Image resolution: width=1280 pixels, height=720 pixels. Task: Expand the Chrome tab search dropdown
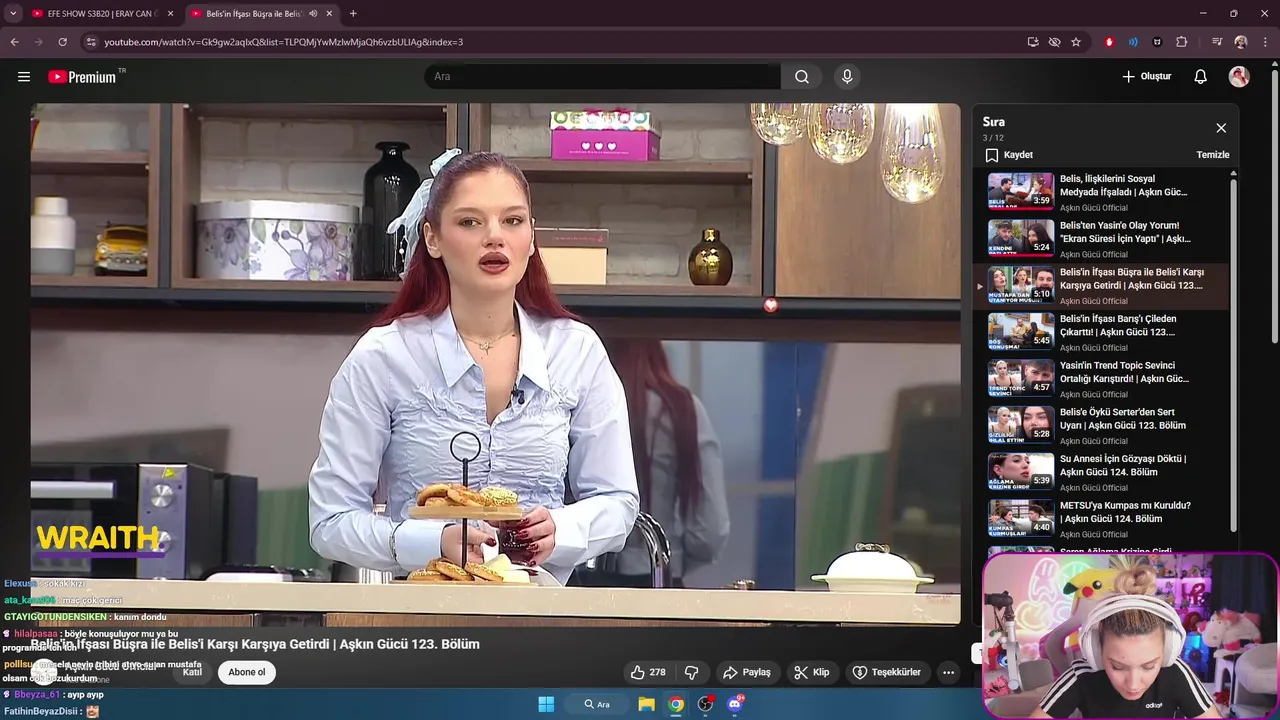13,14
